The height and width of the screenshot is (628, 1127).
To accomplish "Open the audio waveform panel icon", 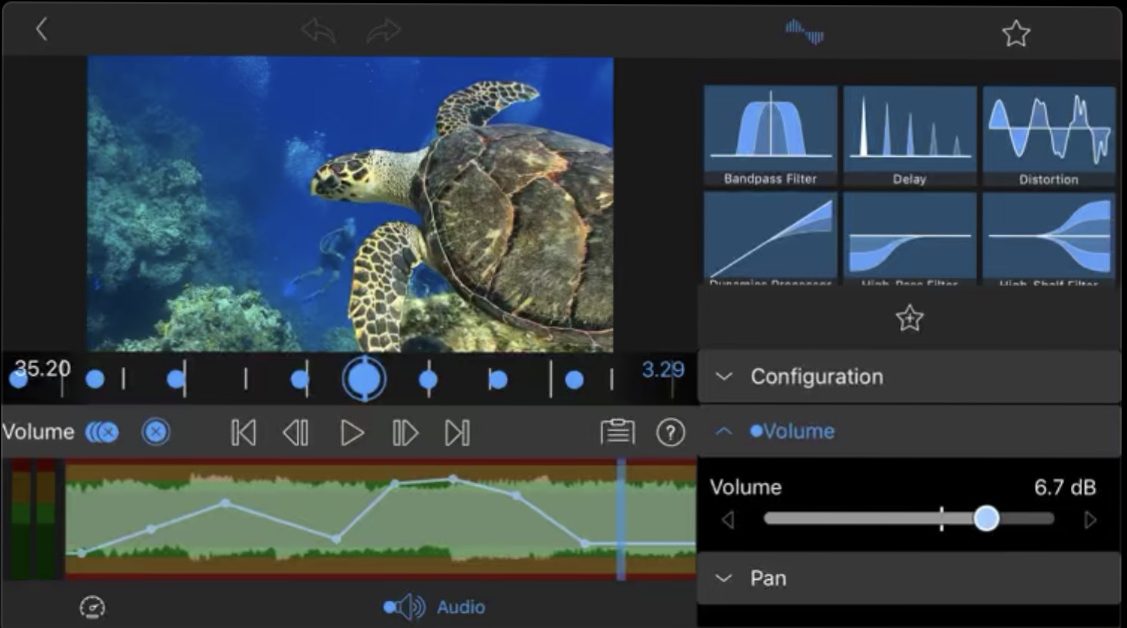I will [x=804, y=32].
